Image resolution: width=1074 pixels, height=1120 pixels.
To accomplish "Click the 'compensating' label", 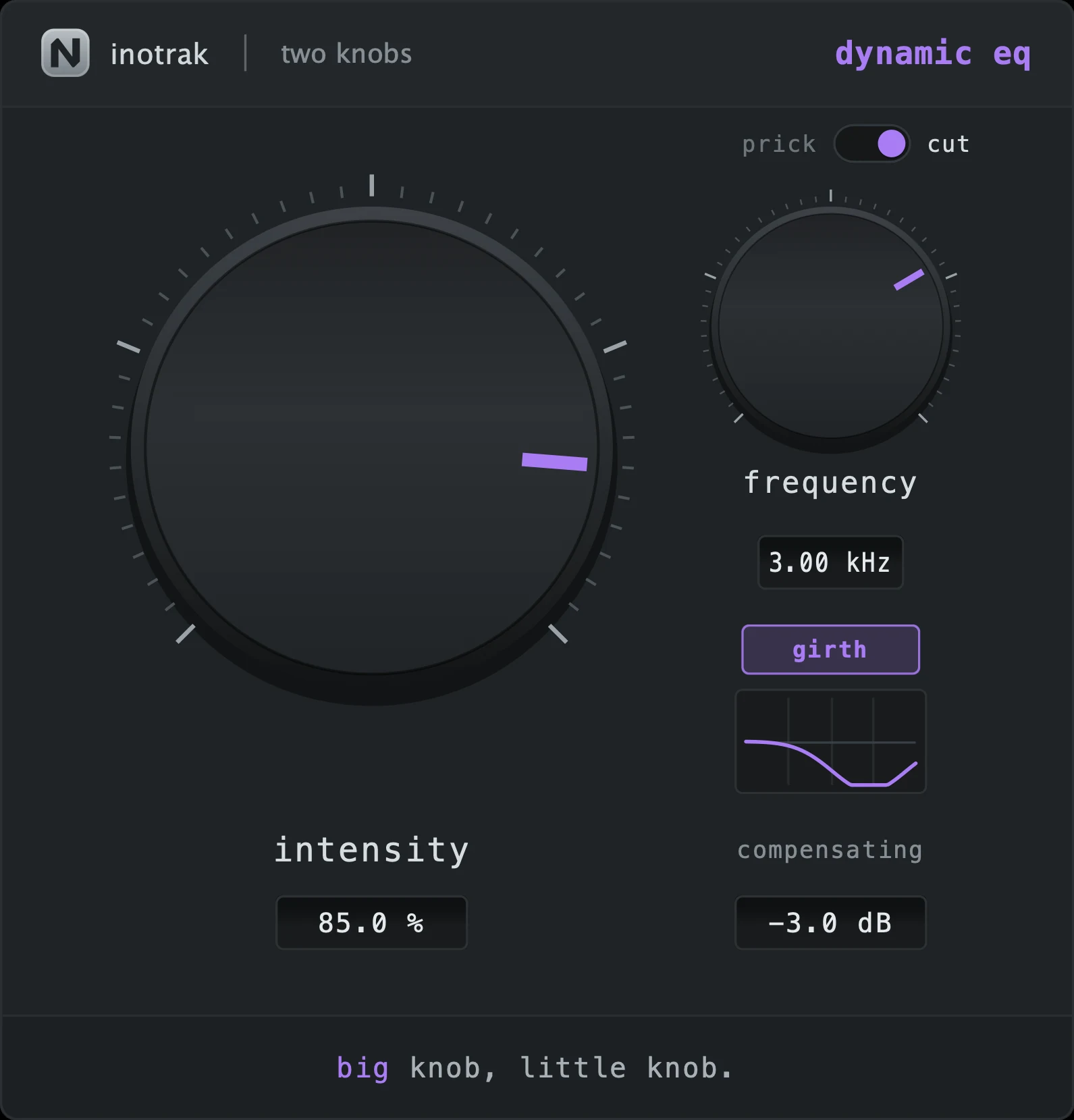I will [830, 851].
